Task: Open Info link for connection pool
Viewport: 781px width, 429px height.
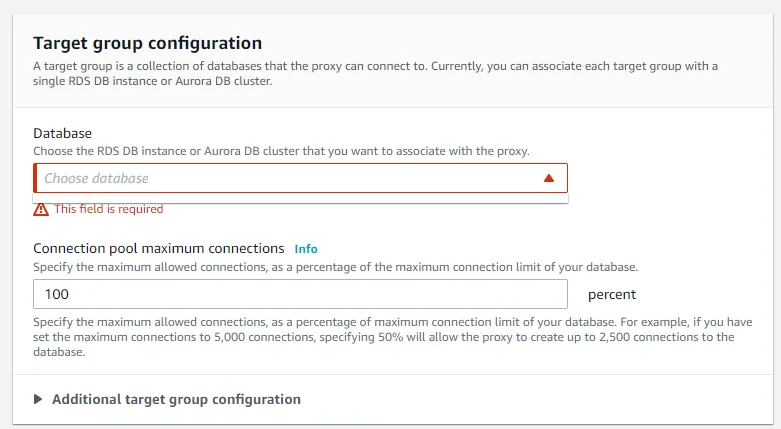Action: click(306, 248)
